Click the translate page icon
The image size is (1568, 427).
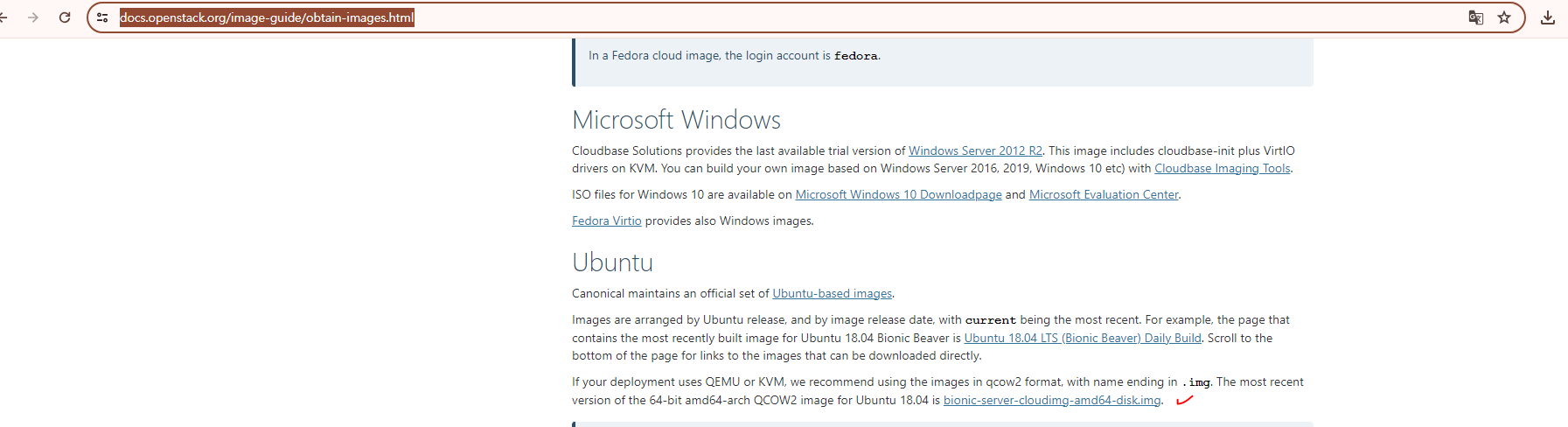(1476, 17)
